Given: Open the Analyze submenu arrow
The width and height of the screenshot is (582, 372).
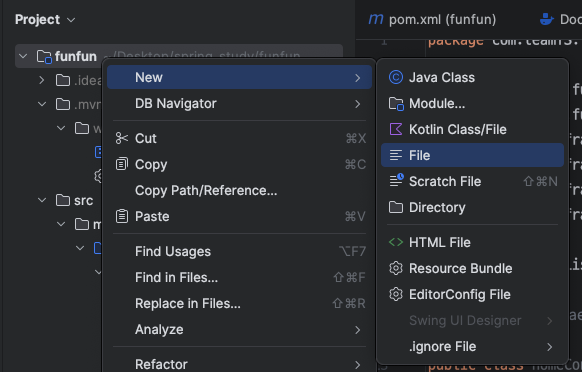Looking at the screenshot, I should pos(357,330).
